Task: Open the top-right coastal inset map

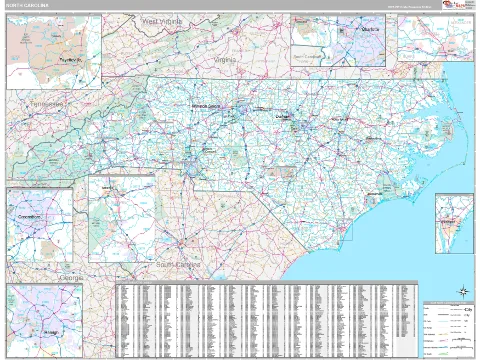Action: [x=436, y=38]
